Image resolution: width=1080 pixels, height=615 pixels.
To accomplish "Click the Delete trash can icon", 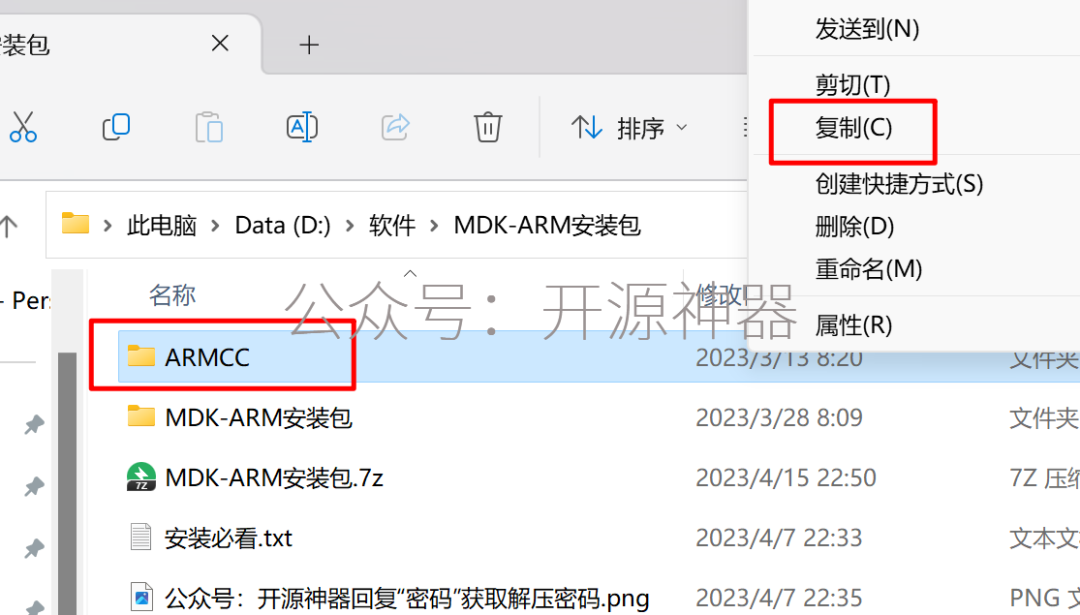I will coord(488,127).
